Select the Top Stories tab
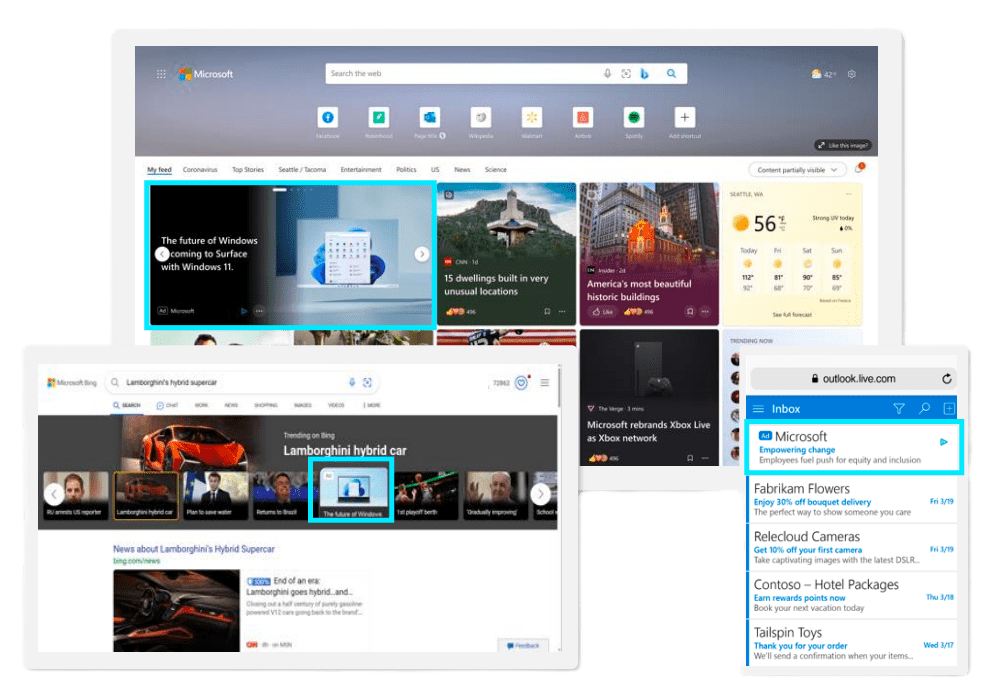The height and width of the screenshot is (696, 986). 248,170
